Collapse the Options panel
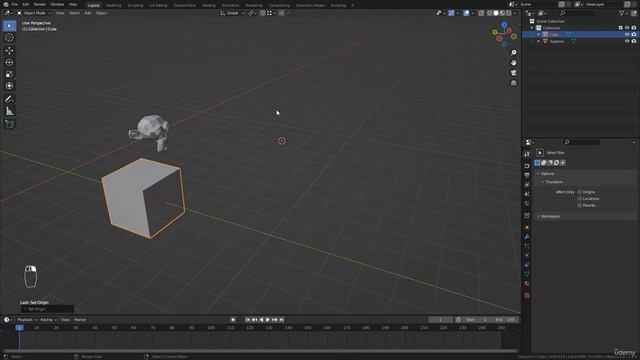This screenshot has width=640, height=360. click(538, 174)
